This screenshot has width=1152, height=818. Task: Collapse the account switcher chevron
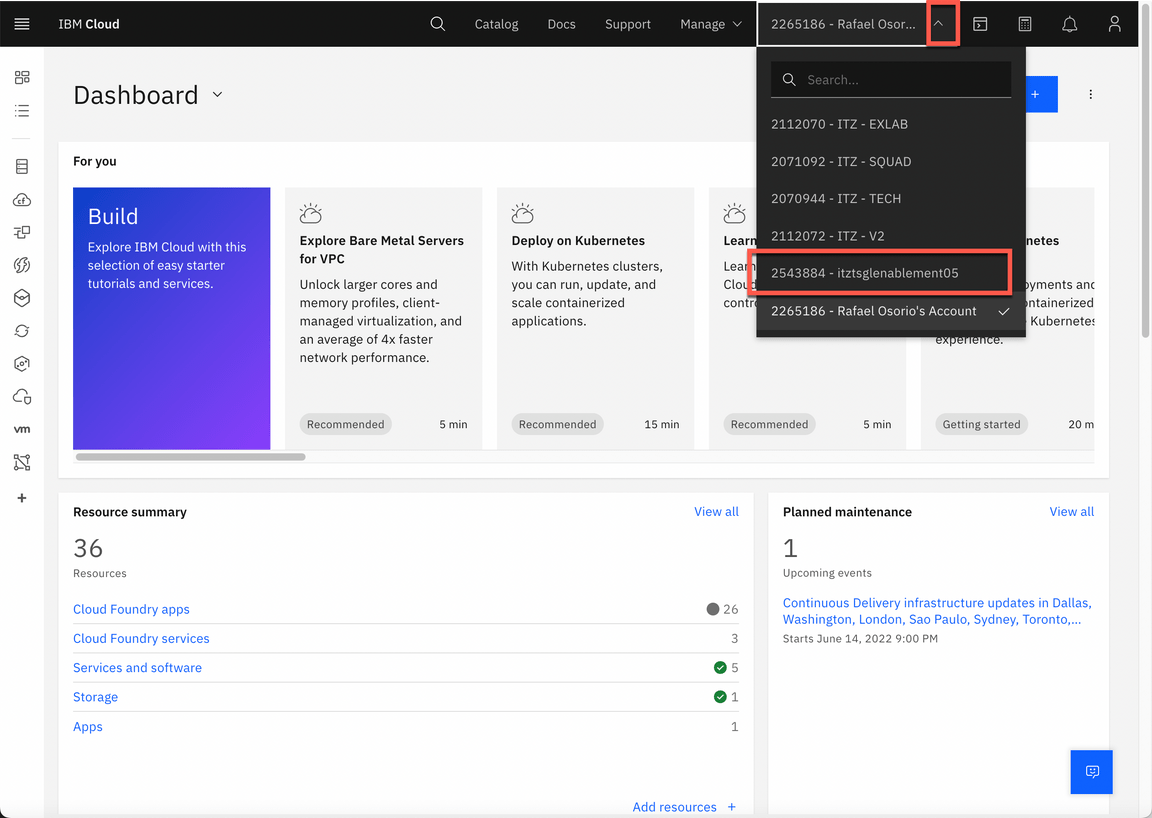point(938,24)
